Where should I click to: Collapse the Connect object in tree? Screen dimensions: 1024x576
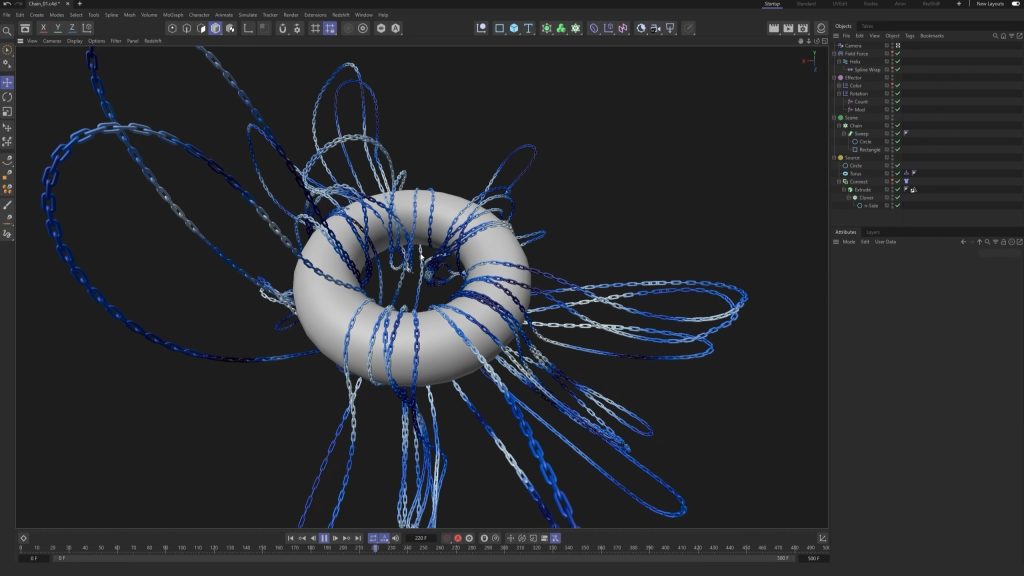pyautogui.click(x=839, y=182)
